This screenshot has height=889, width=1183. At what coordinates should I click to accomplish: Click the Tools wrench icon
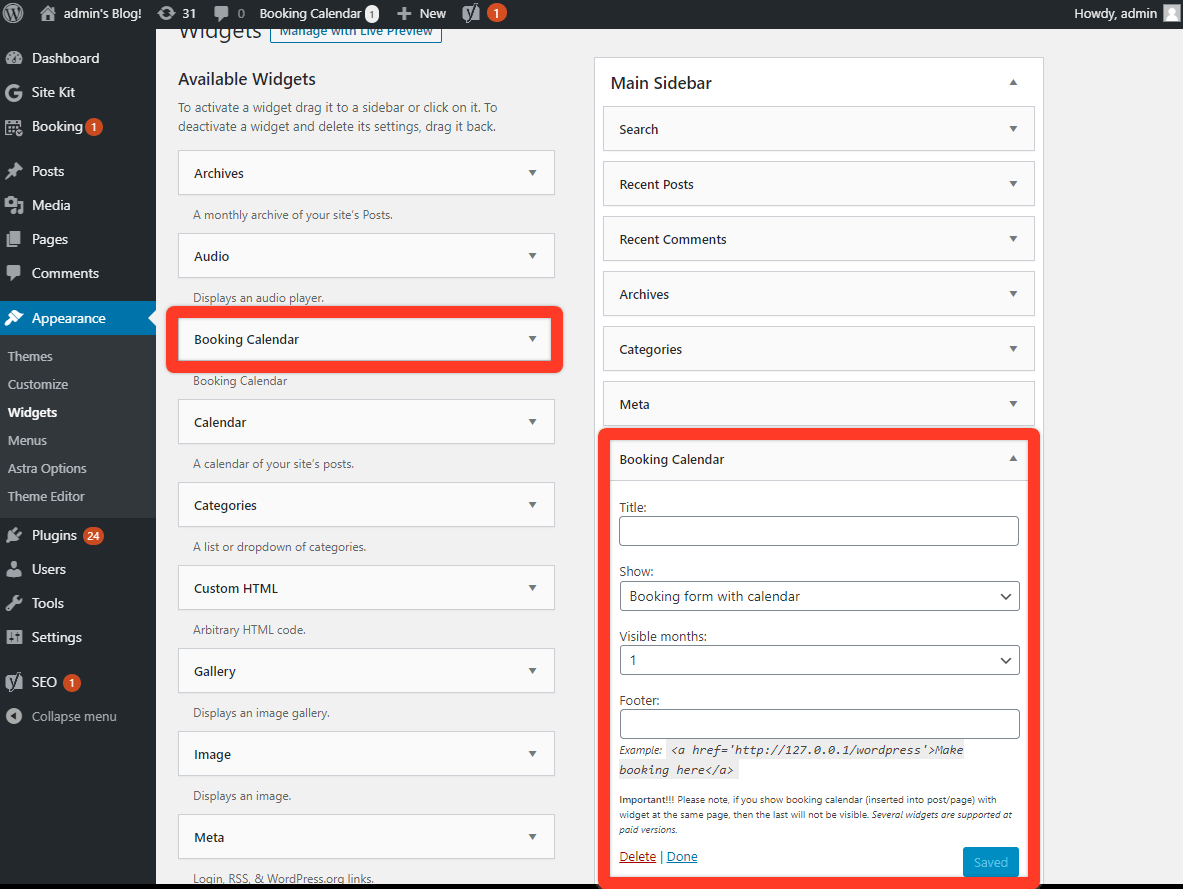click(x=14, y=603)
